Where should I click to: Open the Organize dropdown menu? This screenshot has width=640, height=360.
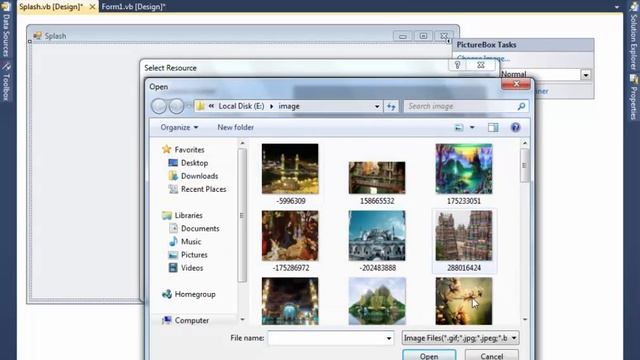click(179, 127)
